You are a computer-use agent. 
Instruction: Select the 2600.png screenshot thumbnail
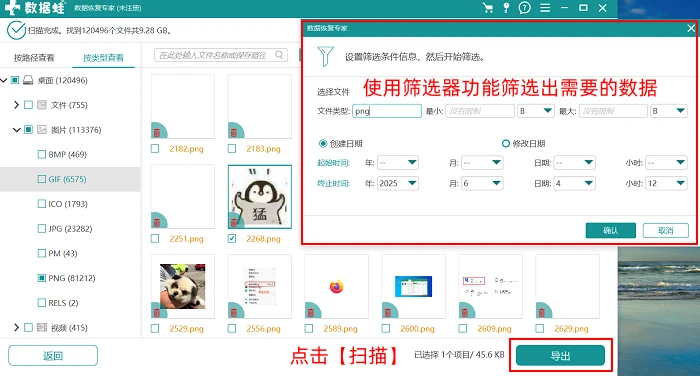(413, 287)
